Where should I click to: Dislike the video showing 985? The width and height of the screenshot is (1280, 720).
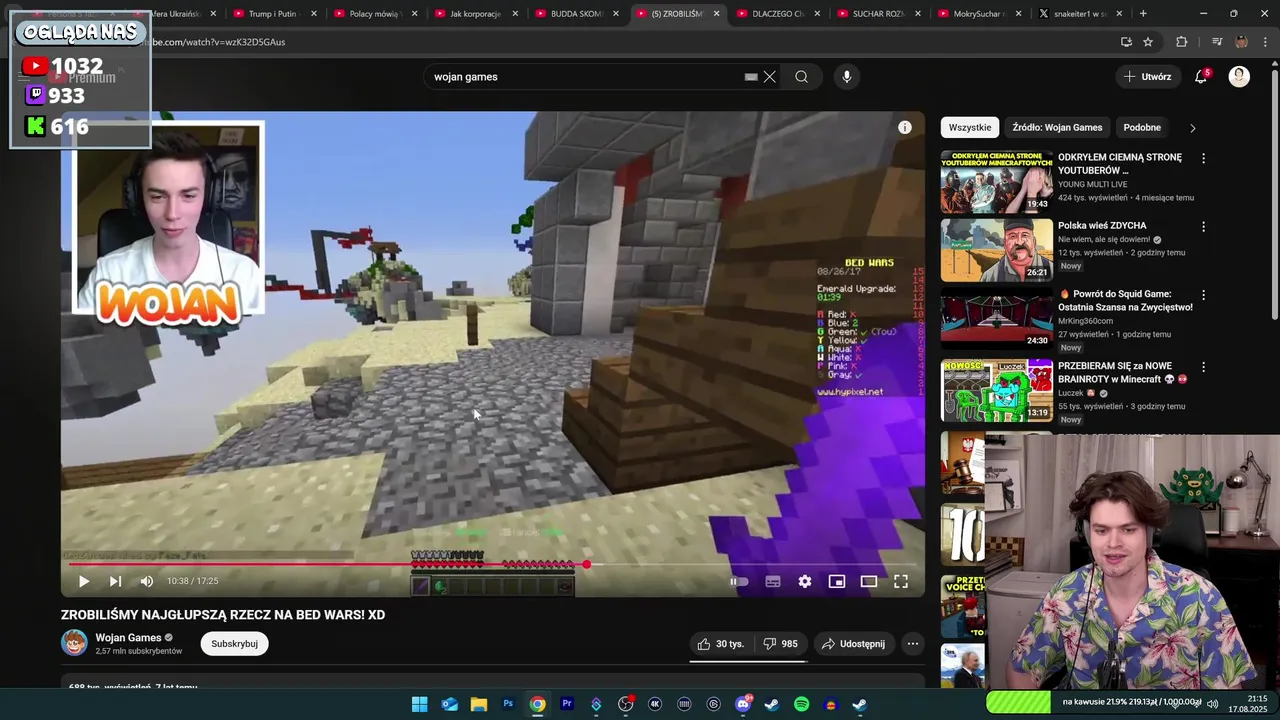coord(780,644)
